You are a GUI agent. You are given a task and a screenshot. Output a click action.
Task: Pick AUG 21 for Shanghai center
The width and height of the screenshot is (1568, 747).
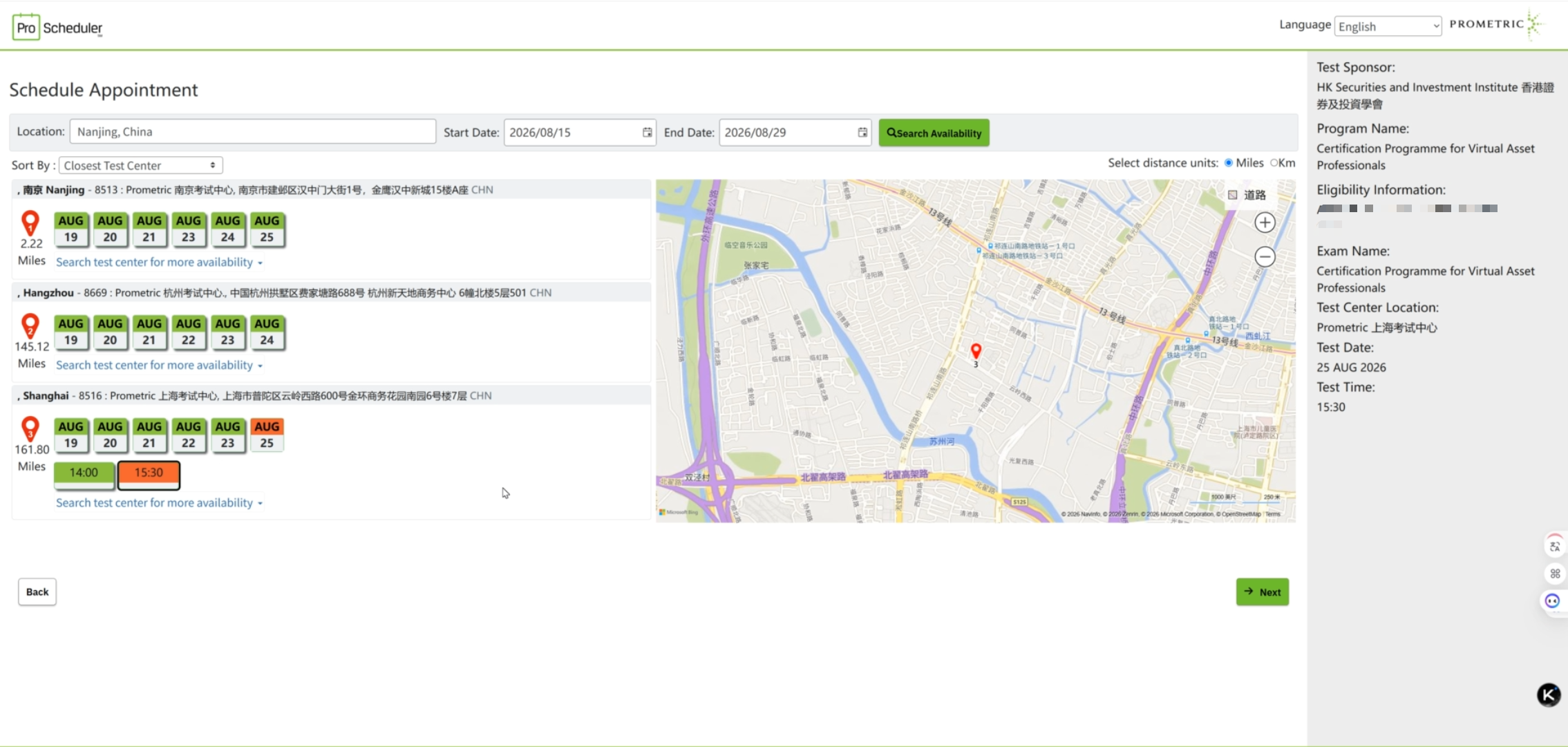point(149,435)
